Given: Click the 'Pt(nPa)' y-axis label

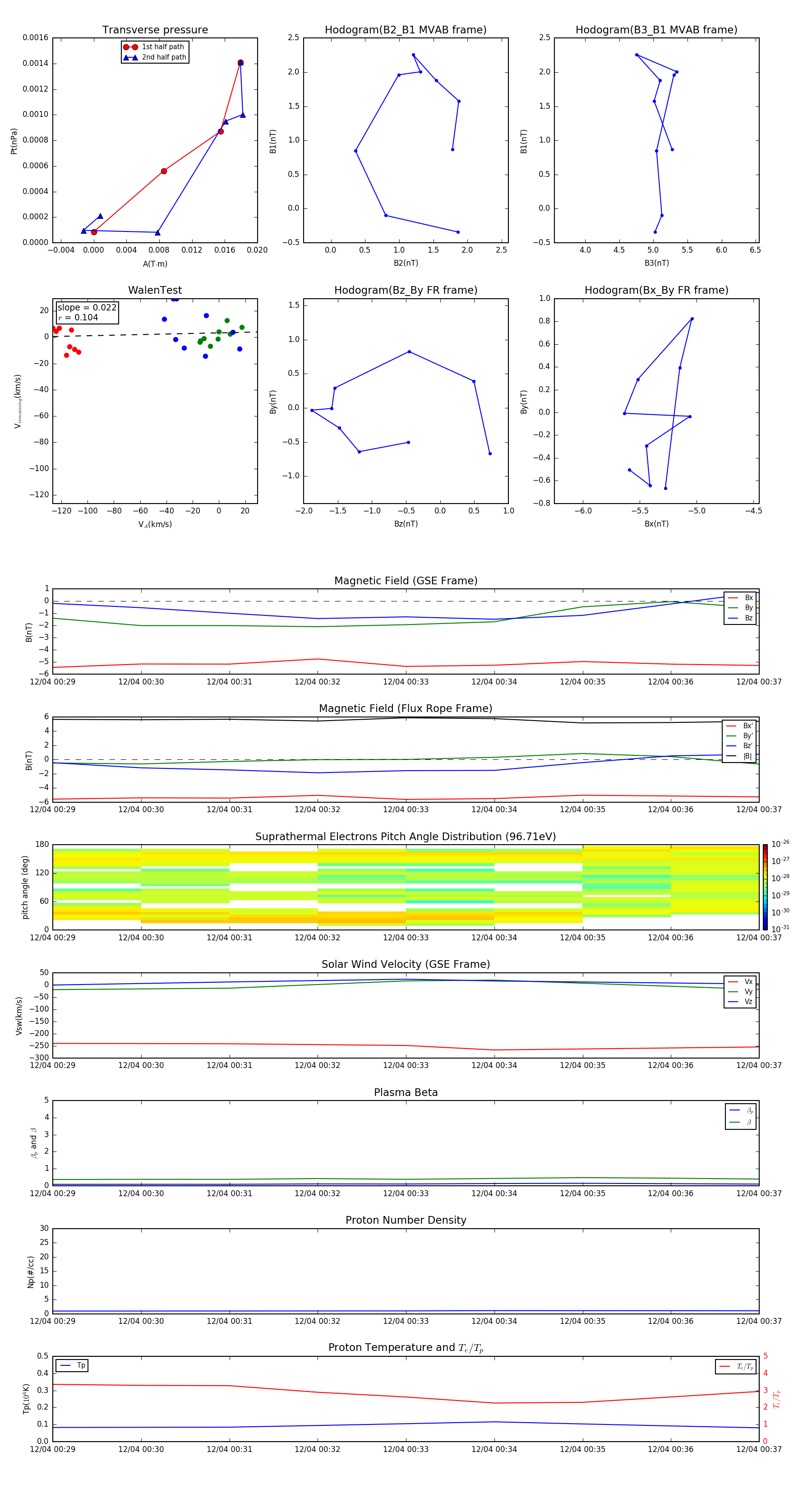Looking at the screenshot, I should [14, 141].
